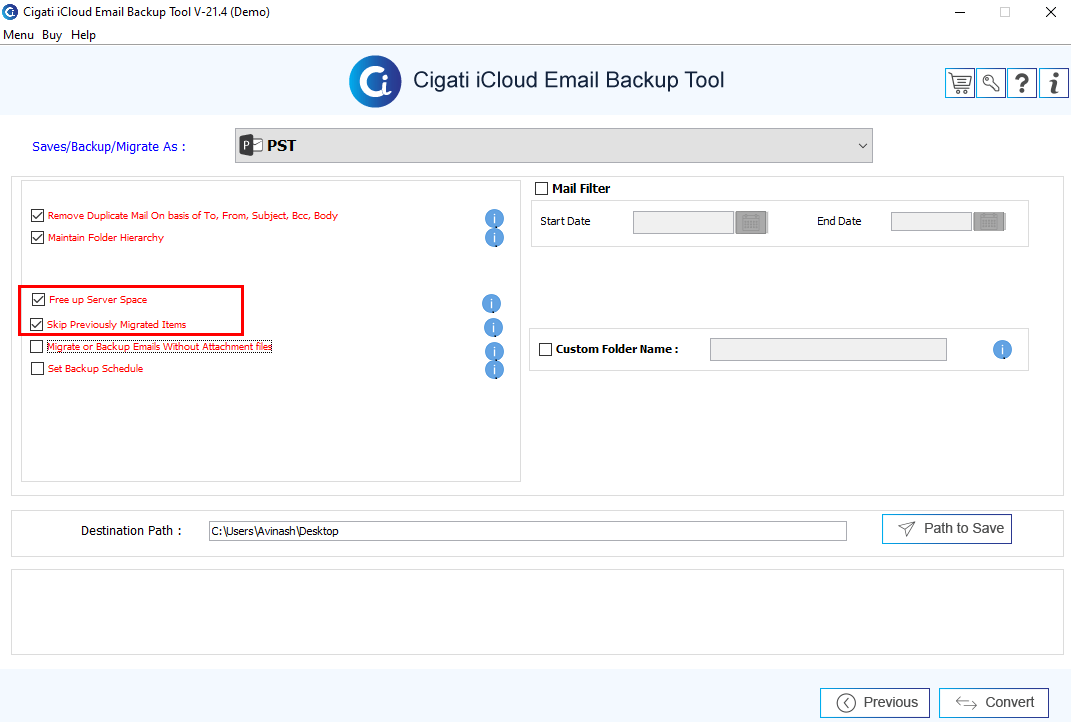Toggle Free up Server Space checkbox
The height and width of the screenshot is (722, 1071).
(x=38, y=300)
